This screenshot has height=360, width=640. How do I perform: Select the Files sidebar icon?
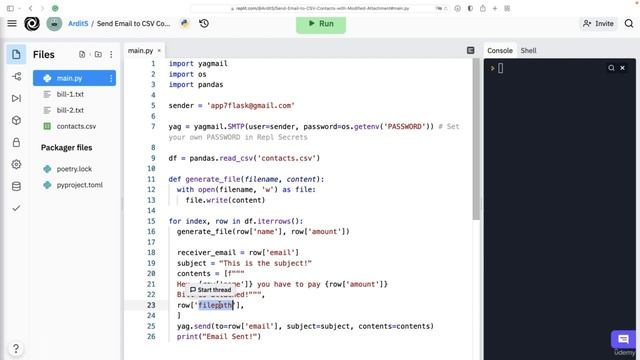[x=16, y=54]
